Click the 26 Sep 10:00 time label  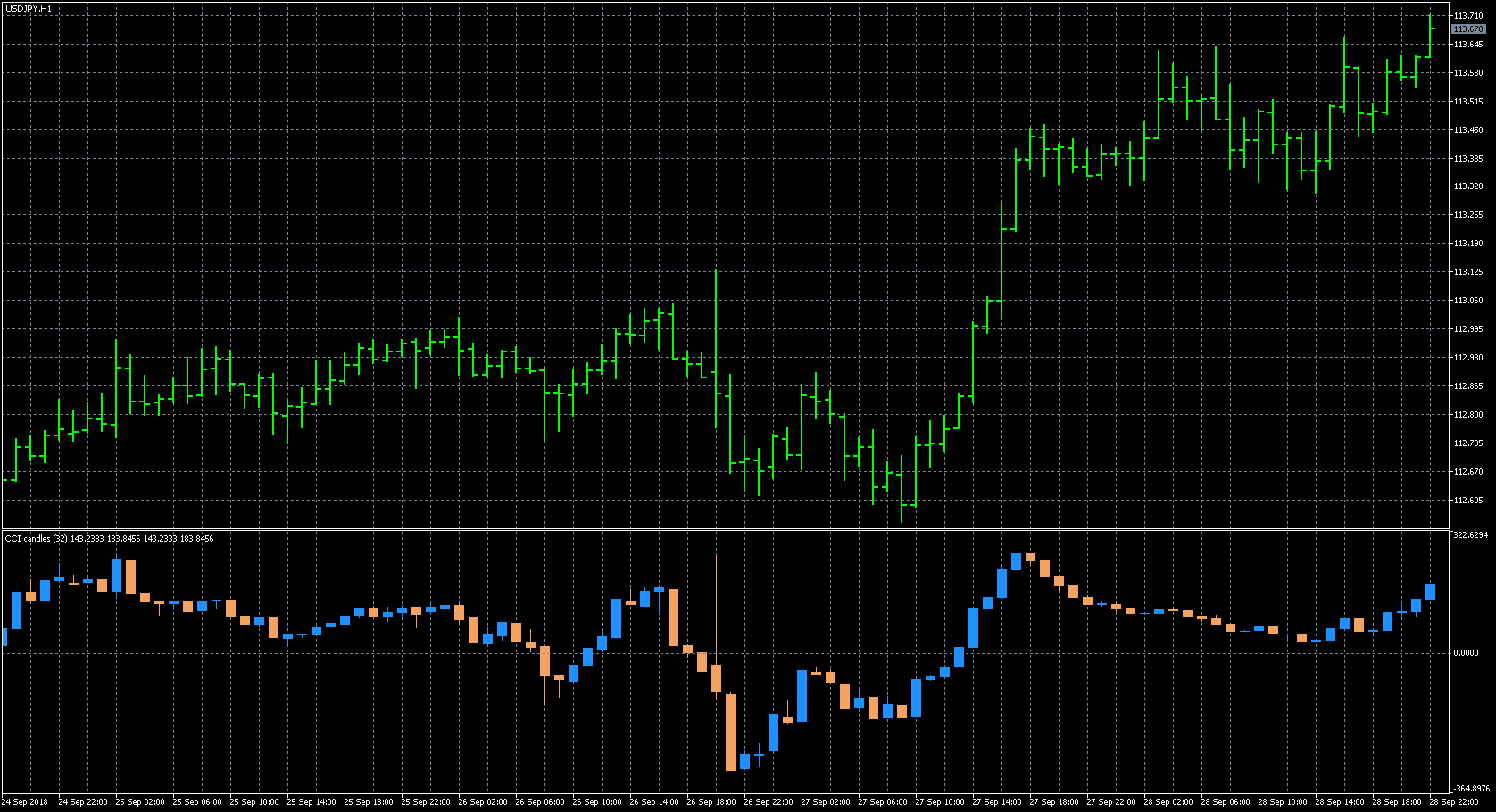[597, 802]
